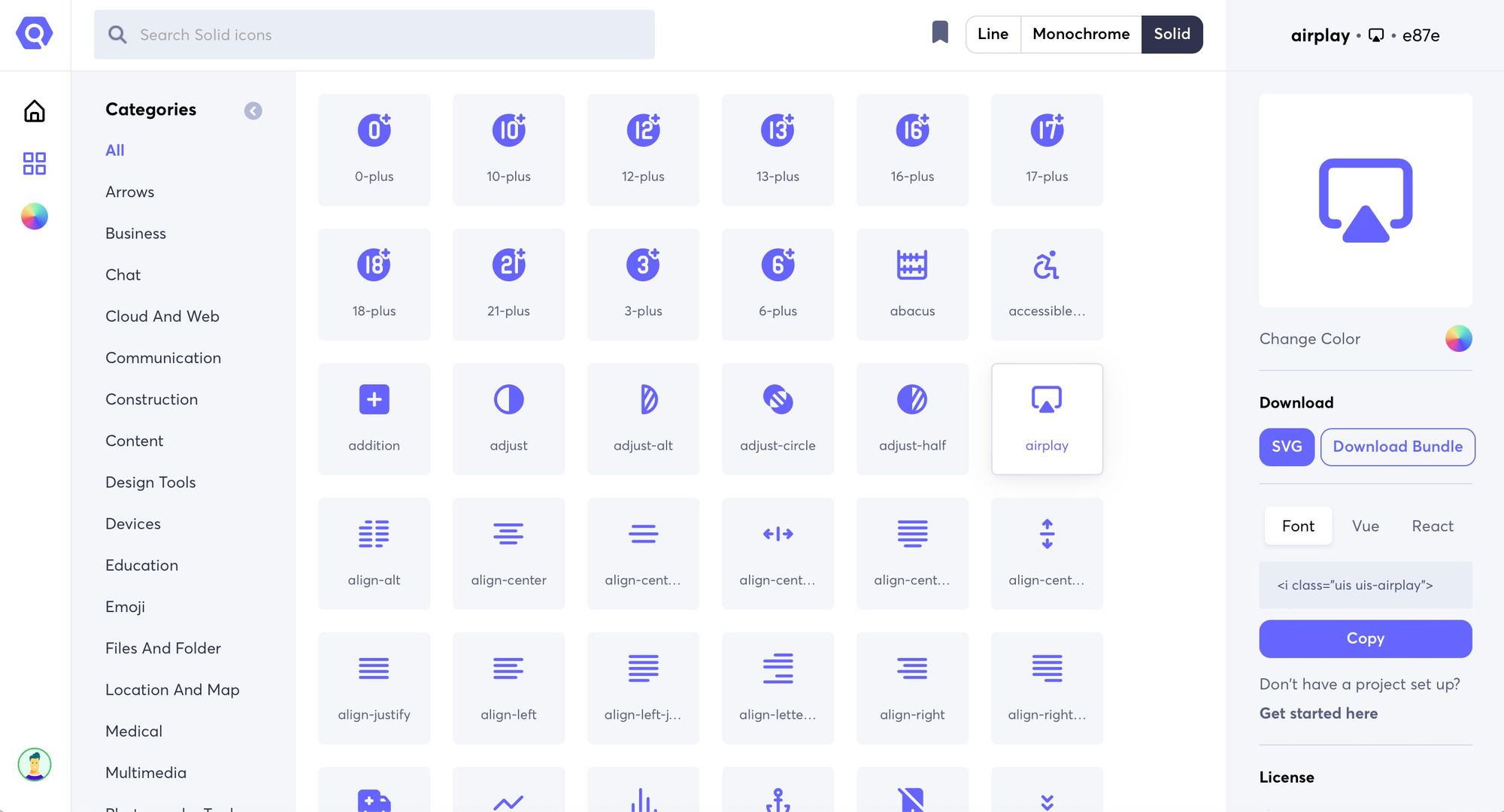Filter by Files And Folder category
Image resolution: width=1504 pixels, height=812 pixels.
pos(163,648)
